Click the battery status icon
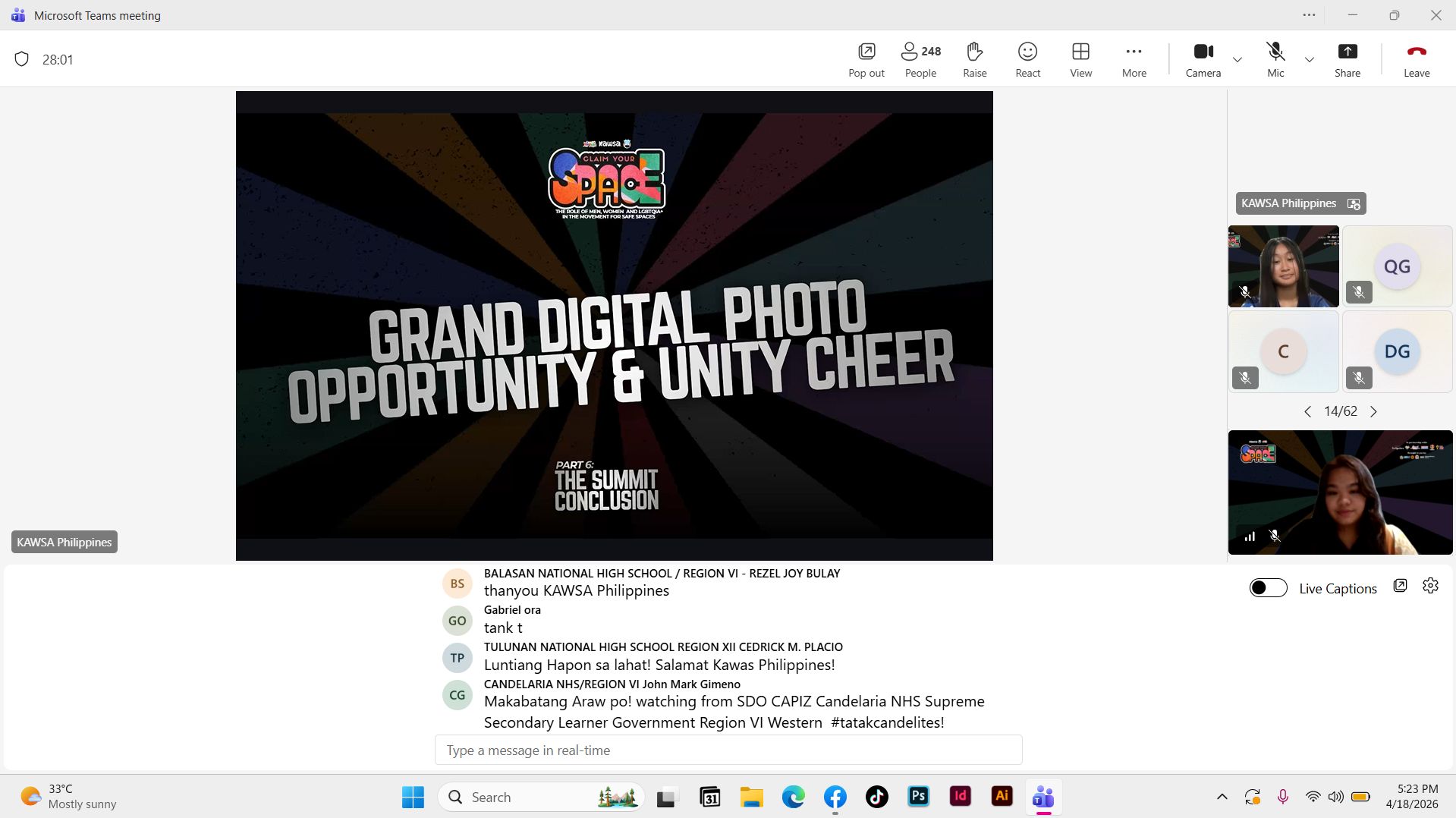The image size is (1456, 818). click(1360, 797)
